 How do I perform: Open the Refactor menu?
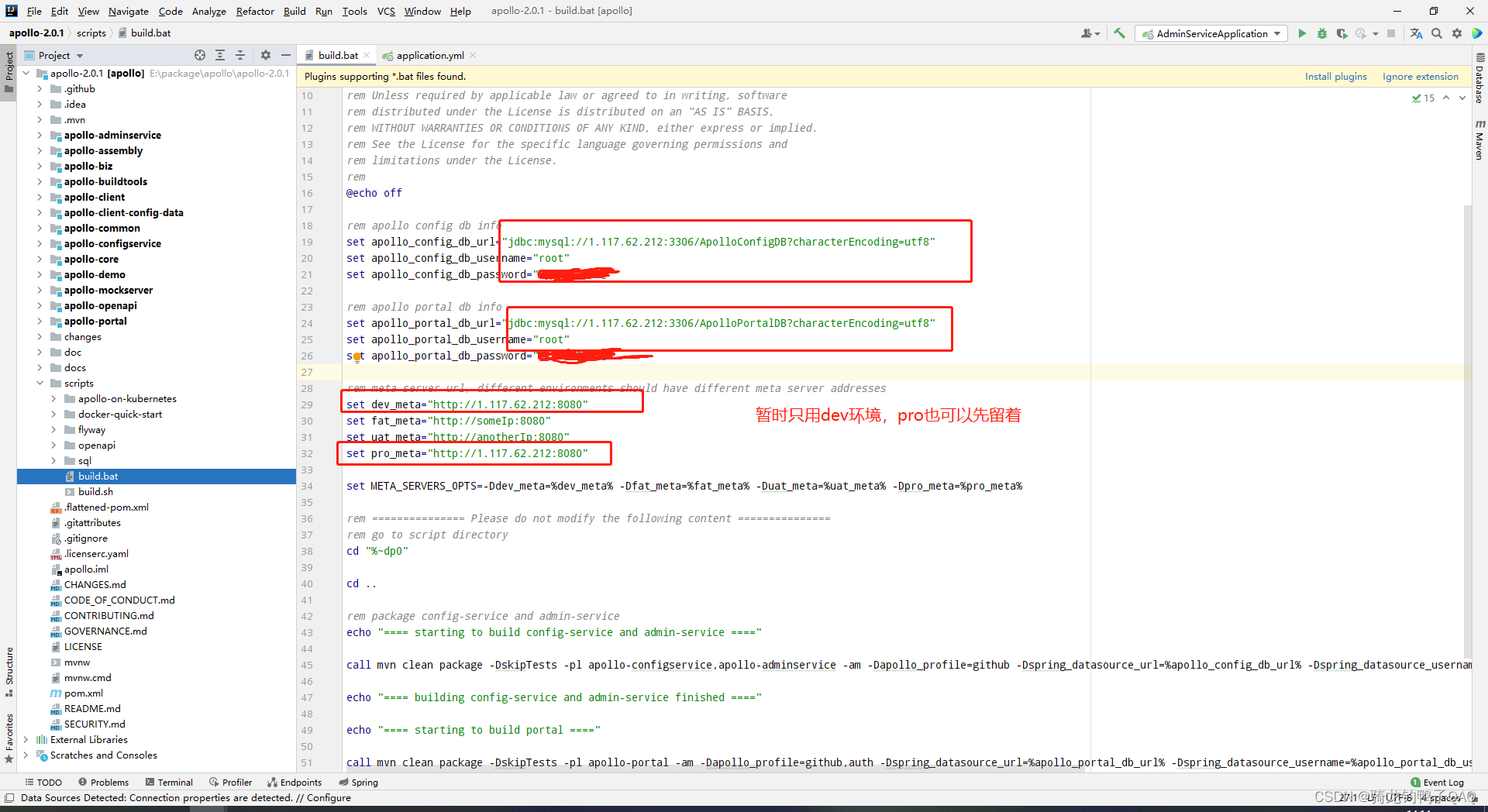(255, 11)
